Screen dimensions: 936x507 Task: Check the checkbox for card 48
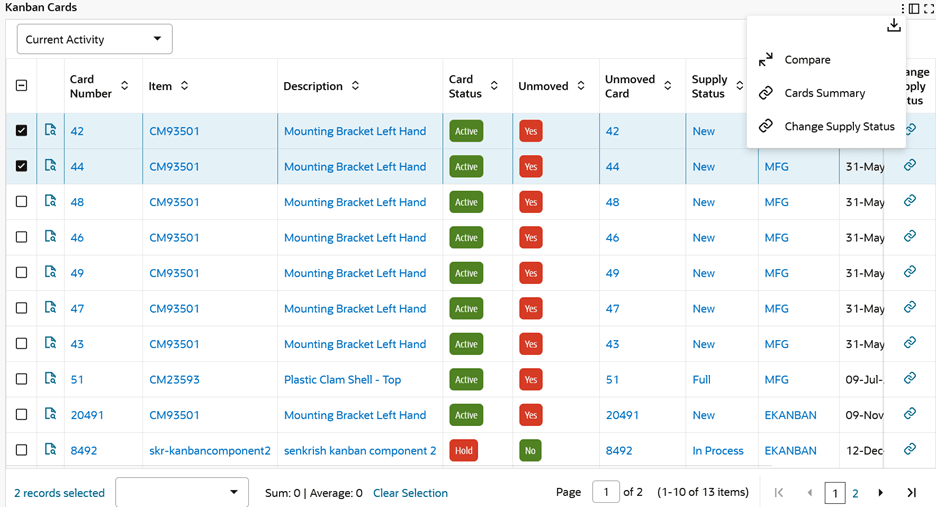coord(21,201)
